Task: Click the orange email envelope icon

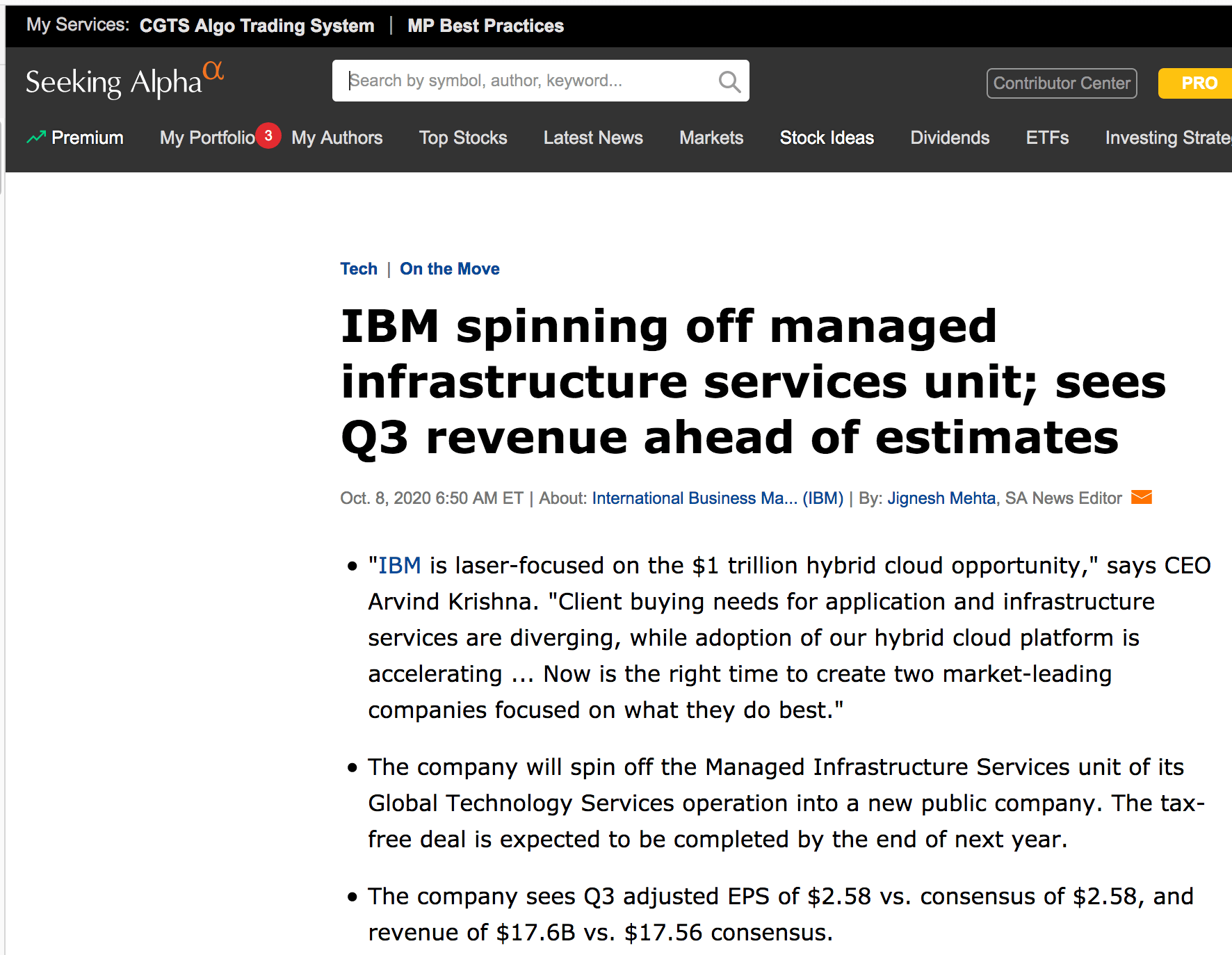Action: [1141, 498]
